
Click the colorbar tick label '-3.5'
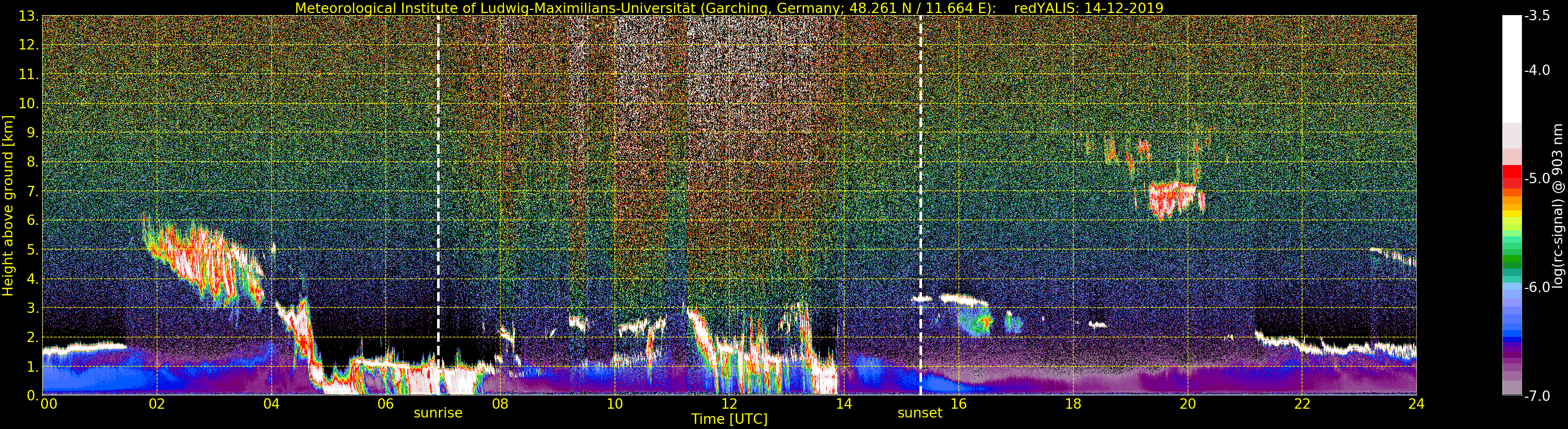[1537, 17]
